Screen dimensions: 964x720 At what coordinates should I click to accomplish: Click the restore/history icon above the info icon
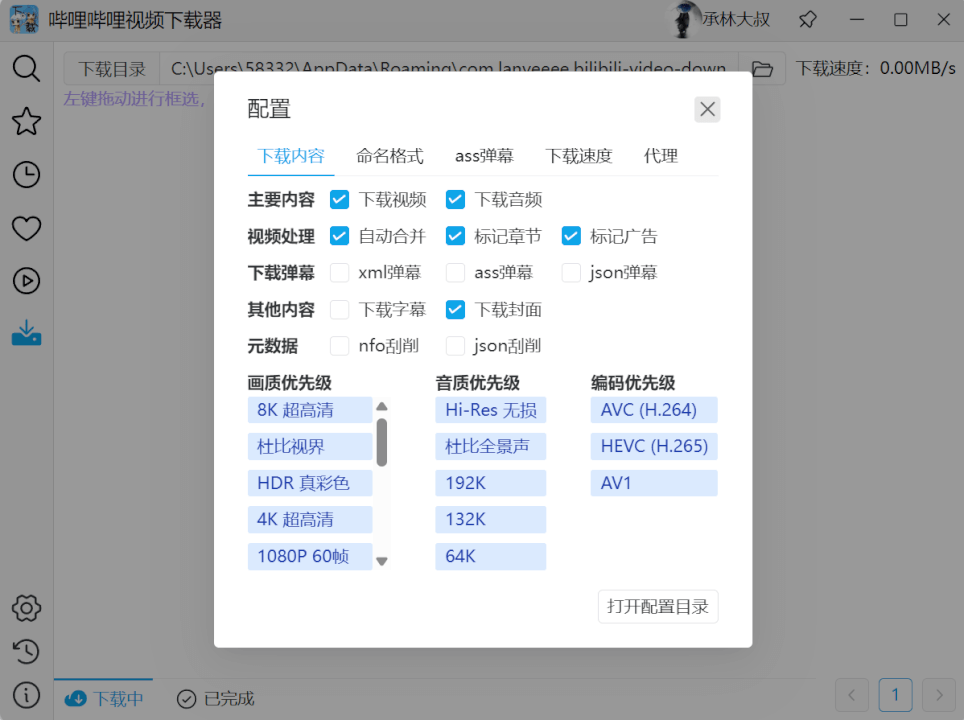[26, 651]
